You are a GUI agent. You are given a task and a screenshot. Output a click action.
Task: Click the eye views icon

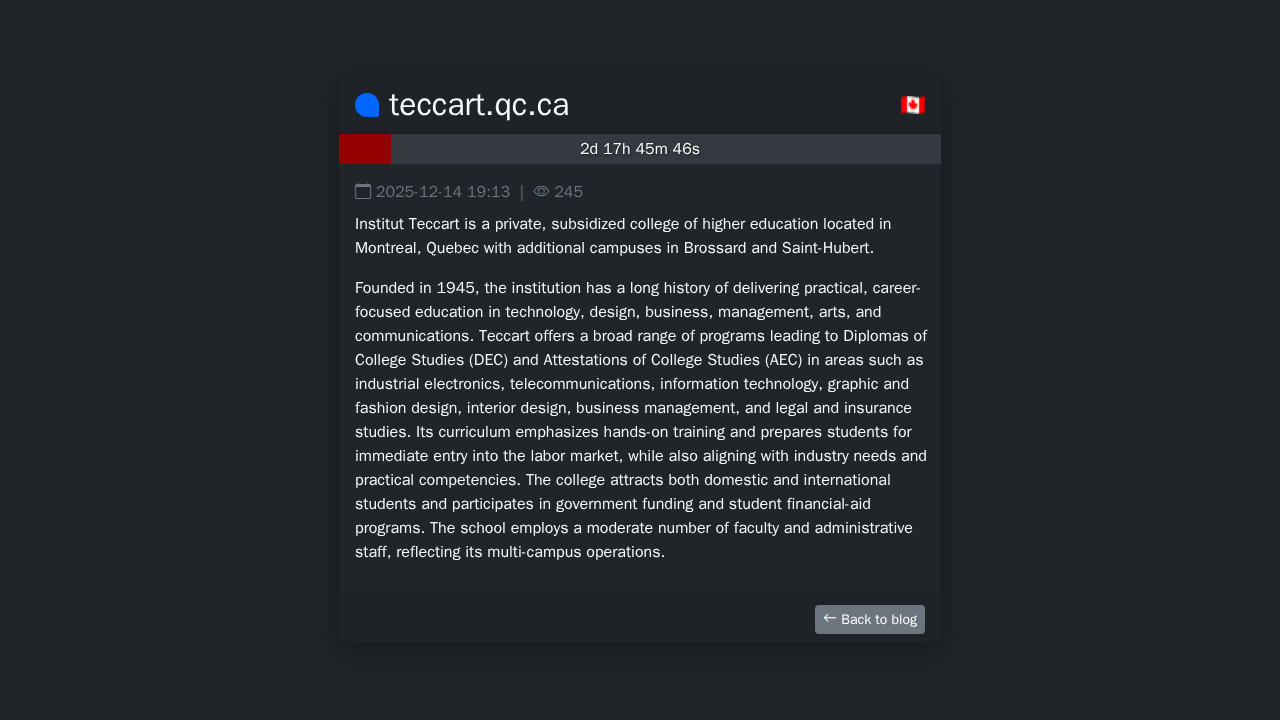pyautogui.click(x=541, y=191)
